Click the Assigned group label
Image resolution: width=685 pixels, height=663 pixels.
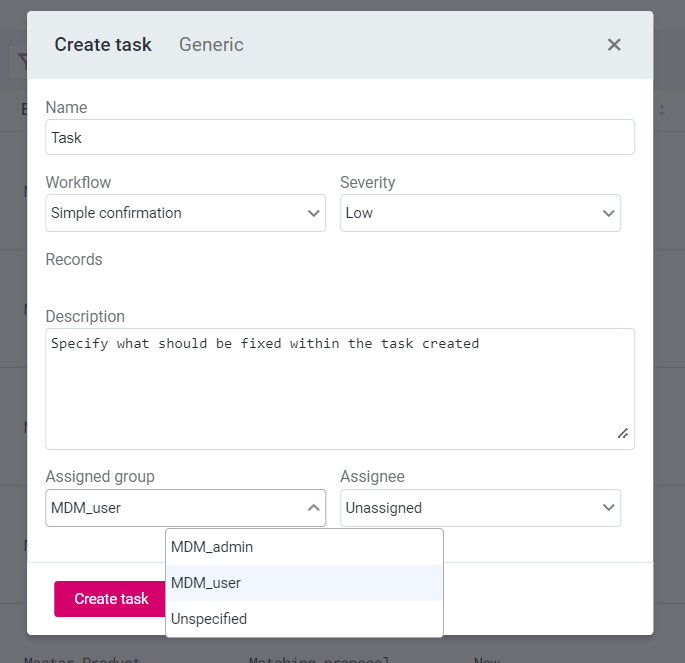tap(100, 477)
